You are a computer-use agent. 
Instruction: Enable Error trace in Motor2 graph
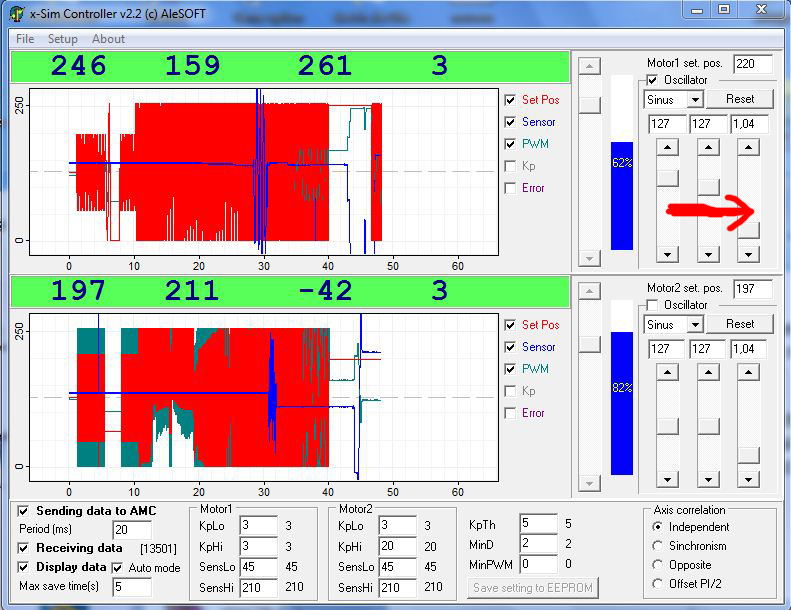click(x=510, y=413)
